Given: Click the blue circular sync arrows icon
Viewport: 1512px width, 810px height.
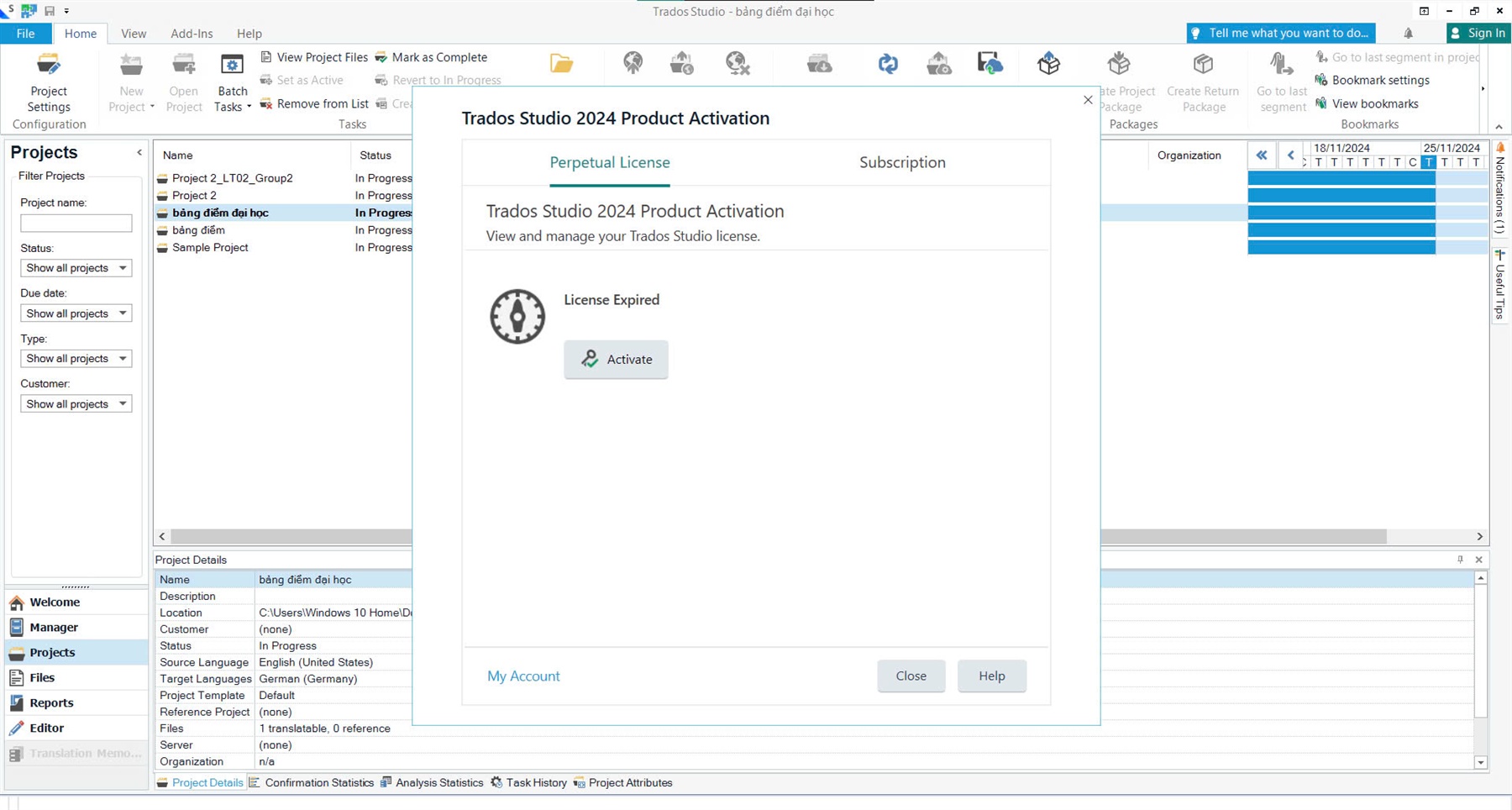Looking at the screenshot, I should click(x=888, y=64).
